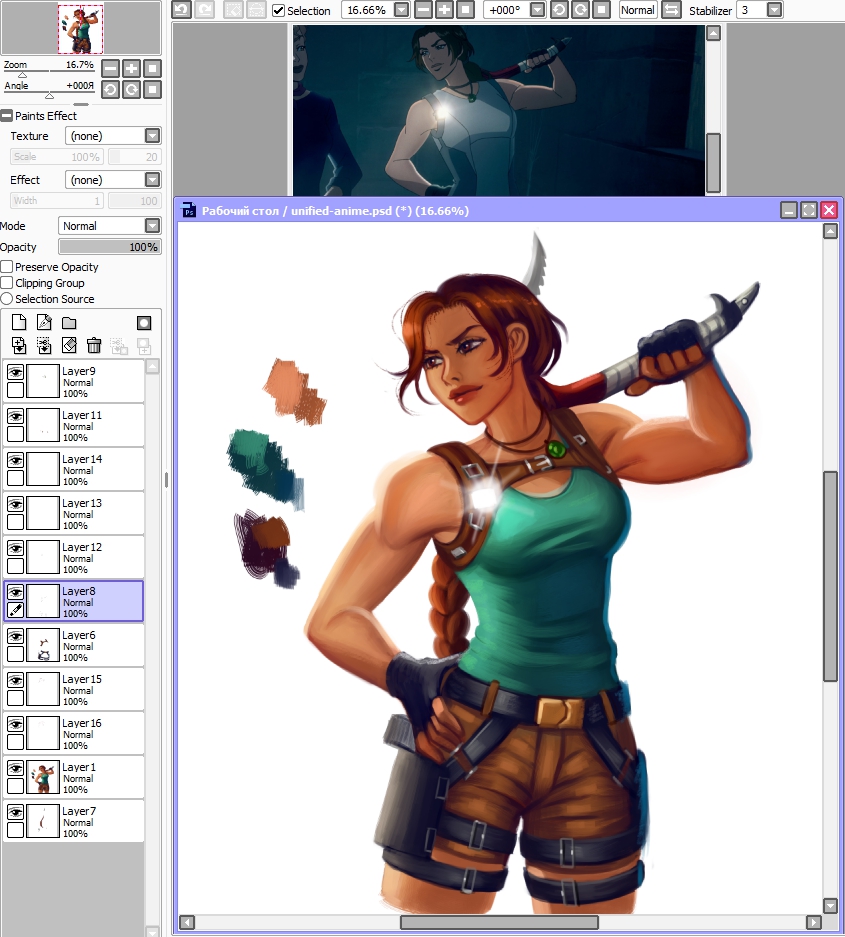Zoom out using top toolbar minus button
This screenshot has height=937, width=845.
click(x=423, y=10)
